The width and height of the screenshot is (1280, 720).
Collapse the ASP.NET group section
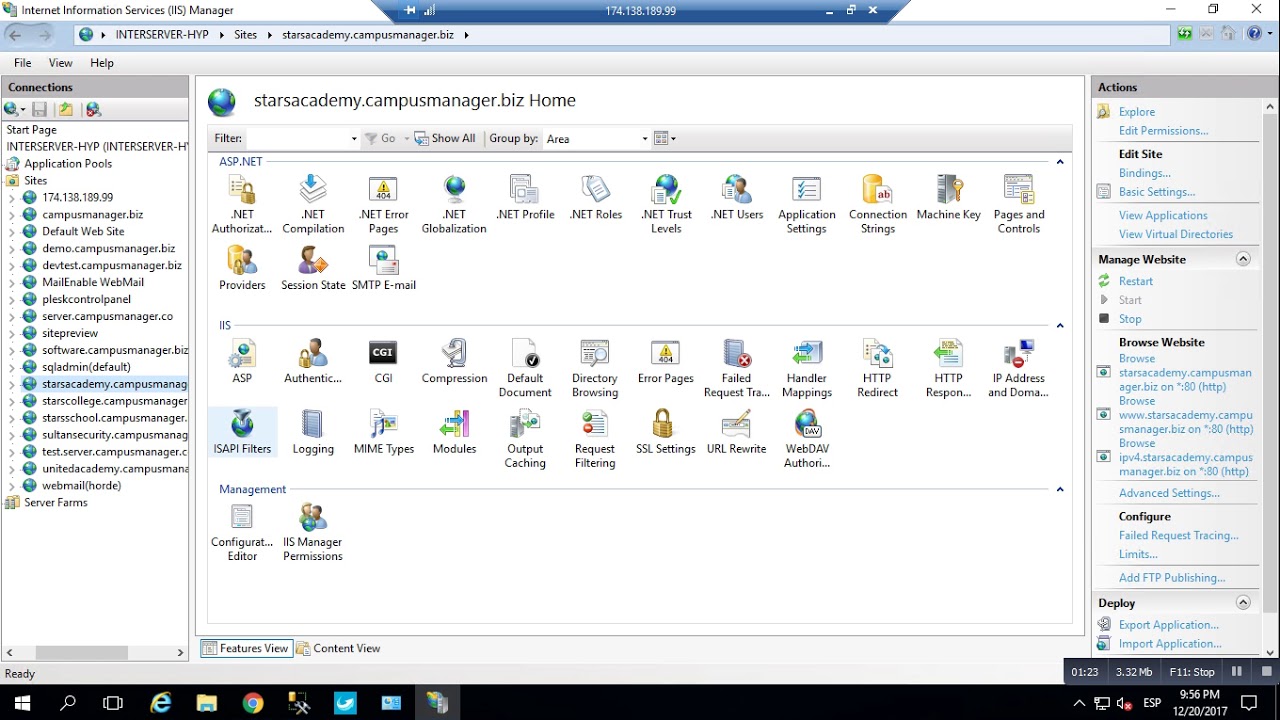click(x=1060, y=161)
